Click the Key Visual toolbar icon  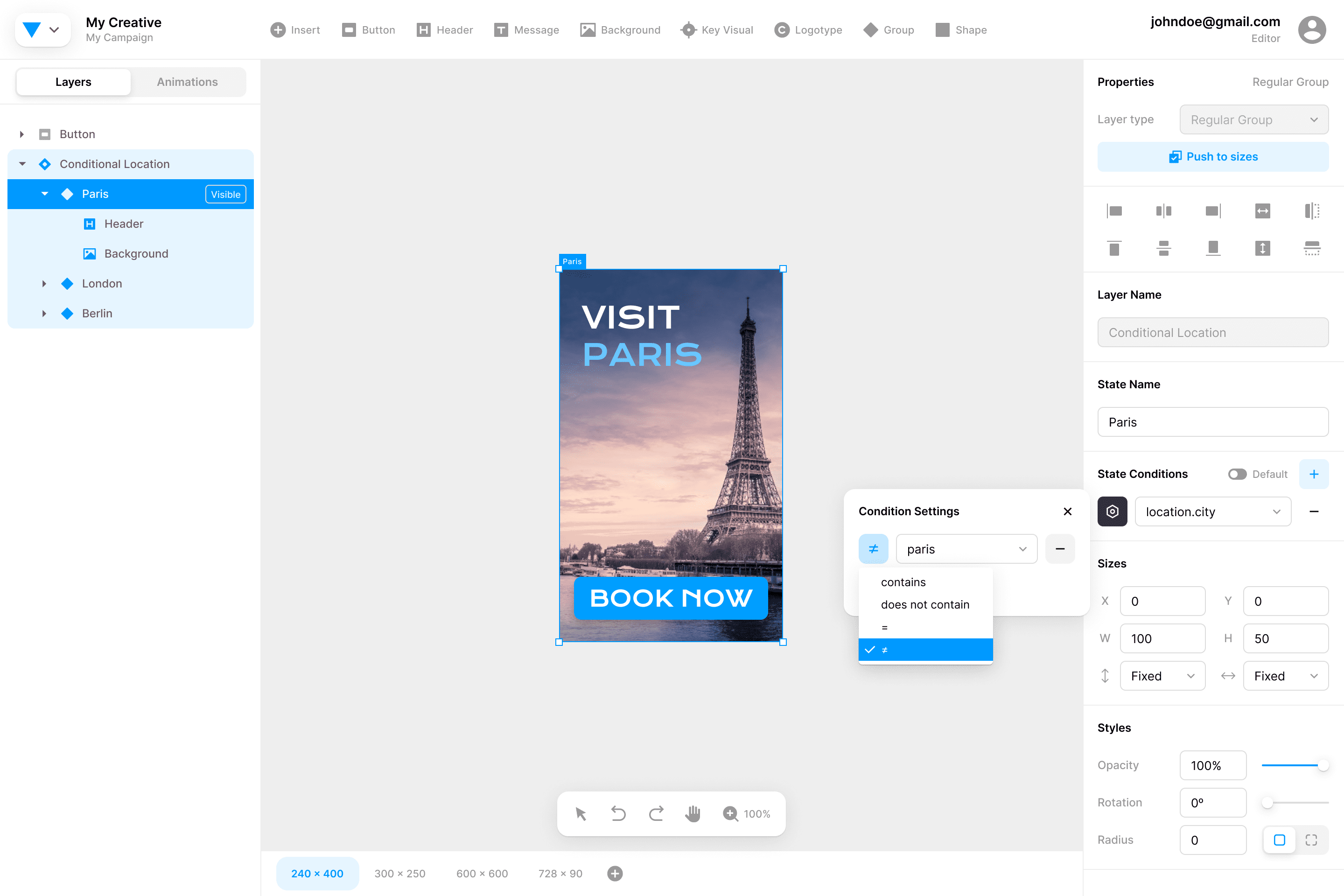689,30
